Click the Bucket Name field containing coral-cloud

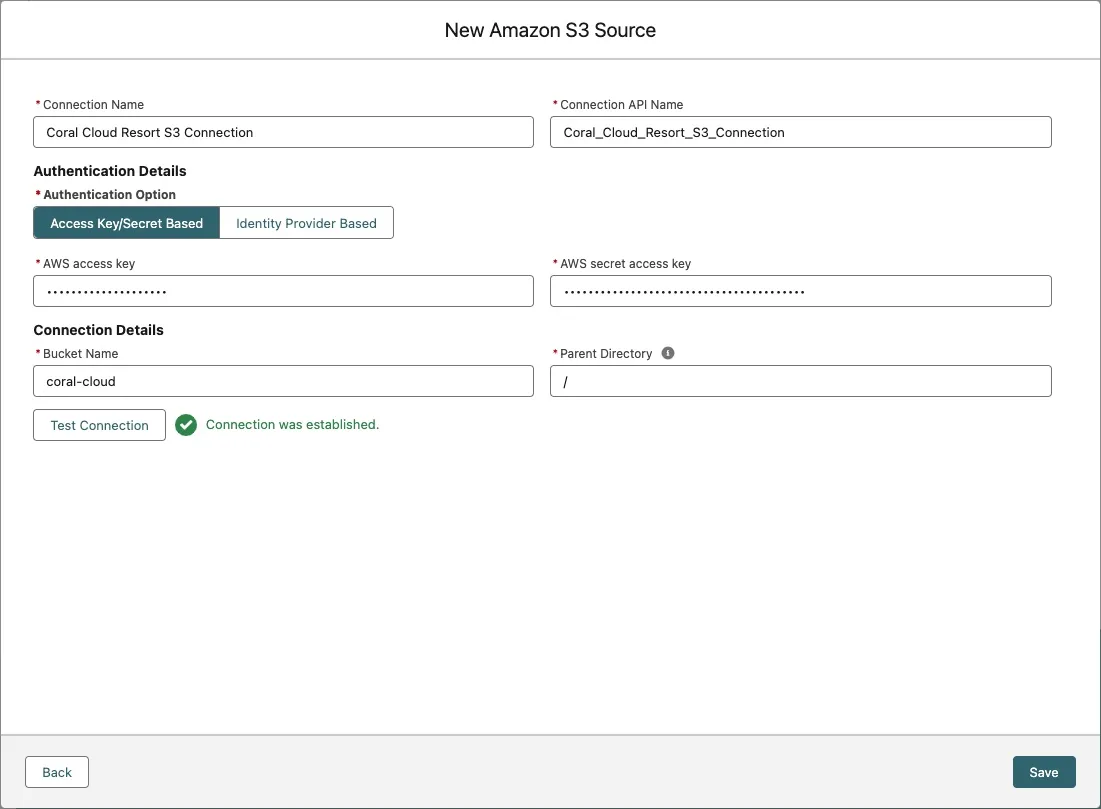tap(283, 381)
